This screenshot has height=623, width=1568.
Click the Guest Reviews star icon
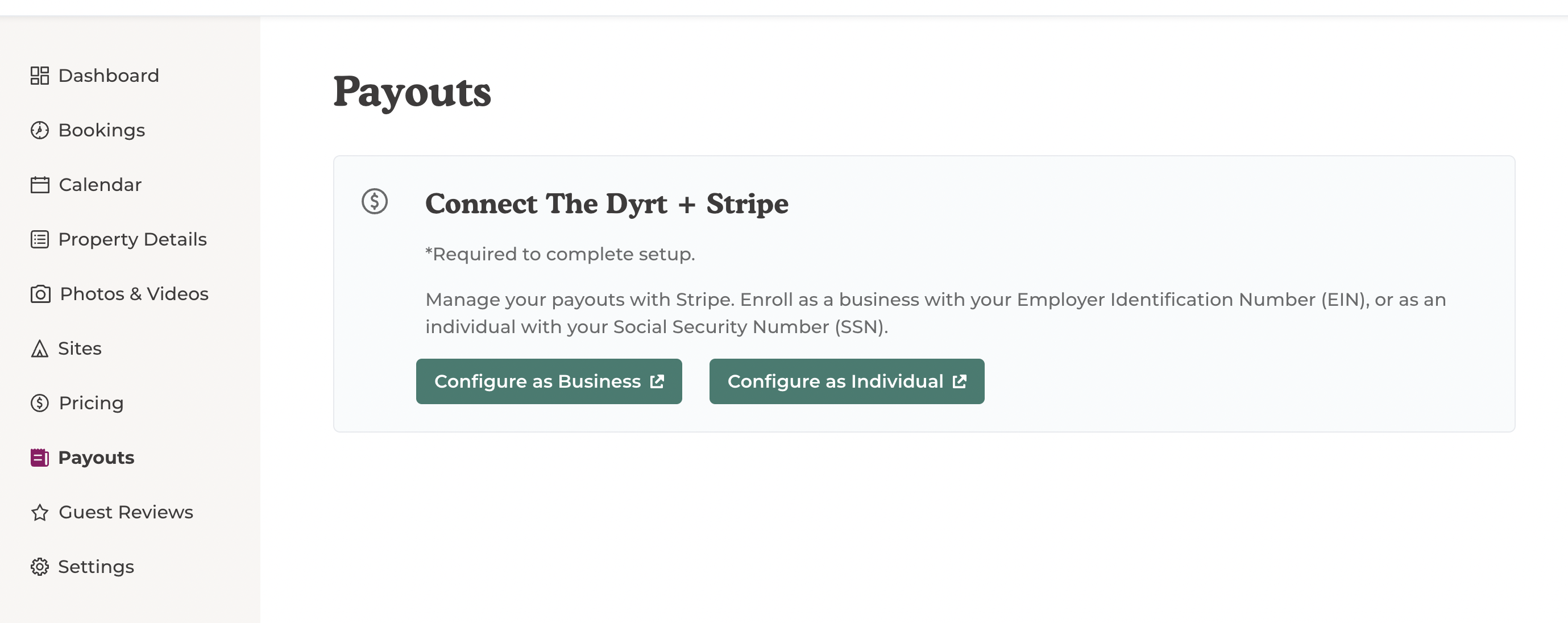coord(40,512)
